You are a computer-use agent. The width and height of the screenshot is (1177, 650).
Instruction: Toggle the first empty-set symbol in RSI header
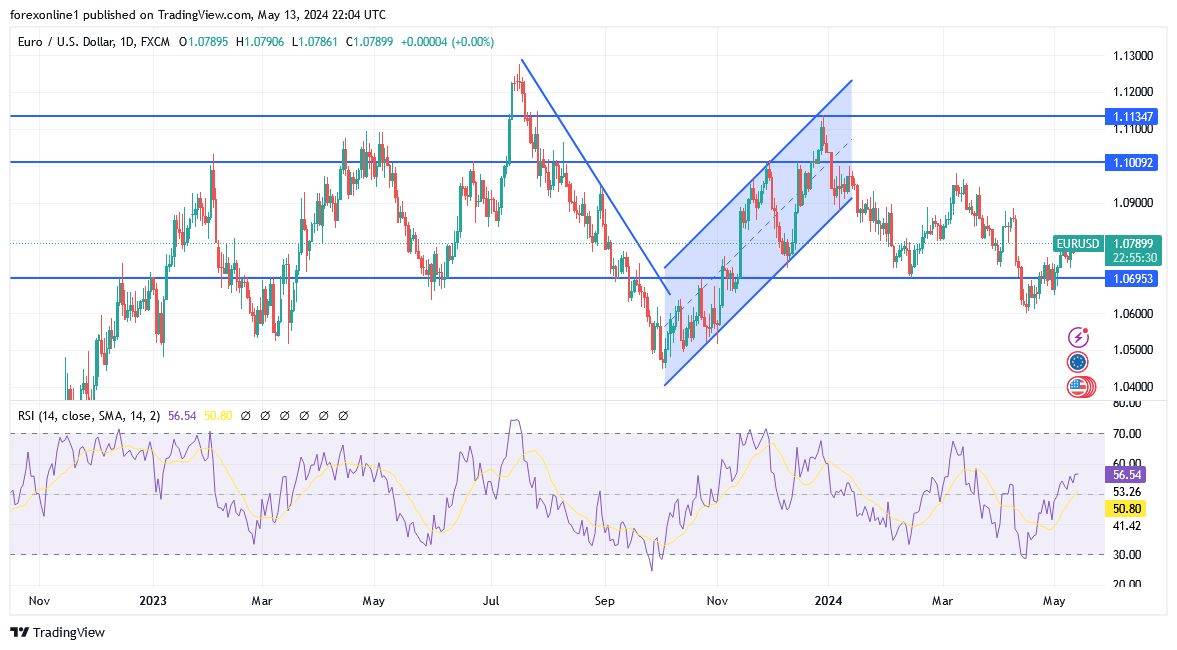(x=246, y=415)
